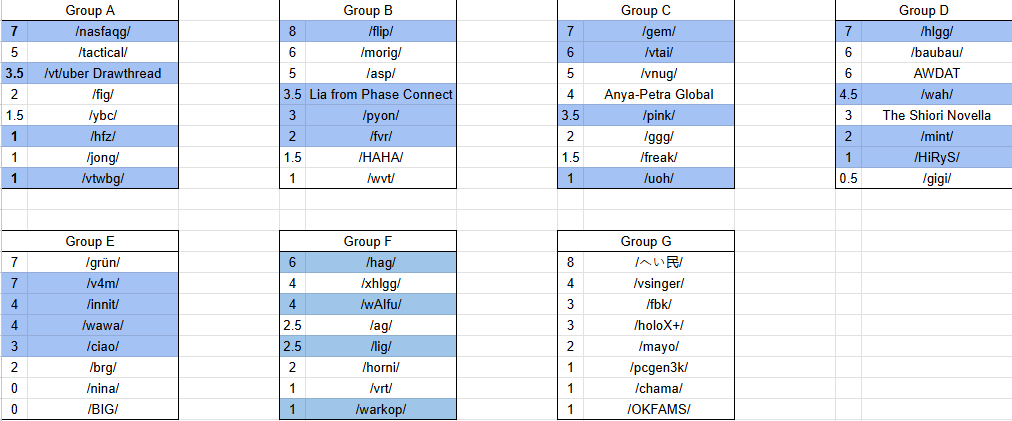Select the /warkop/ cell

click(x=381, y=409)
